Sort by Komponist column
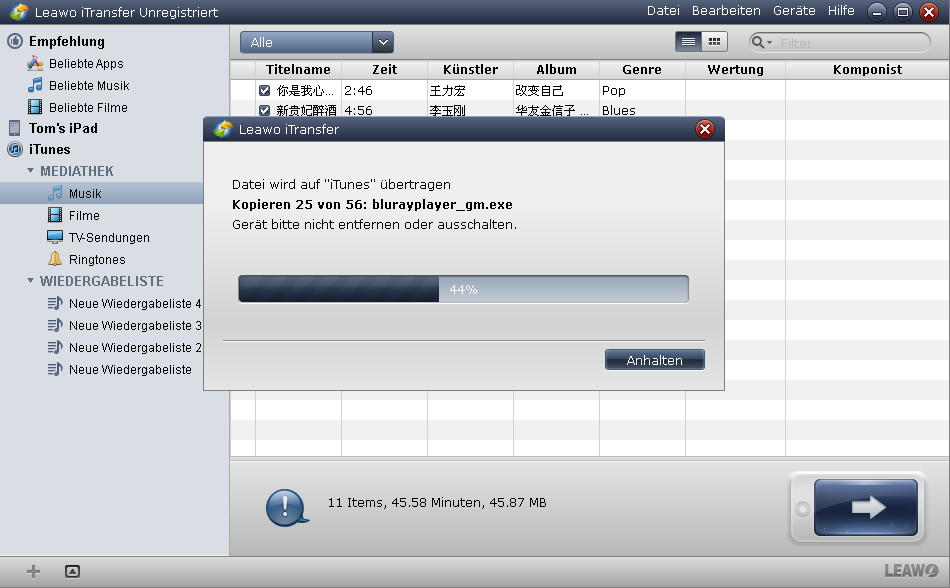 coord(868,70)
